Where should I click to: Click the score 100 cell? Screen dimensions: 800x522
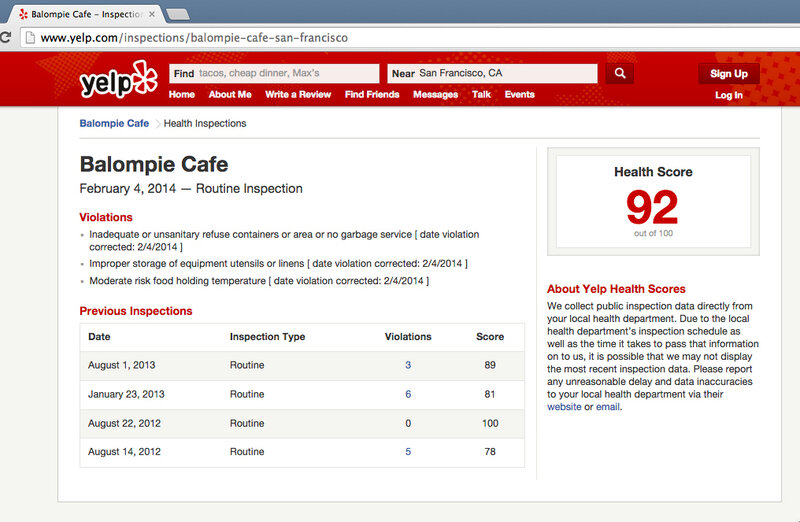click(x=490, y=424)
